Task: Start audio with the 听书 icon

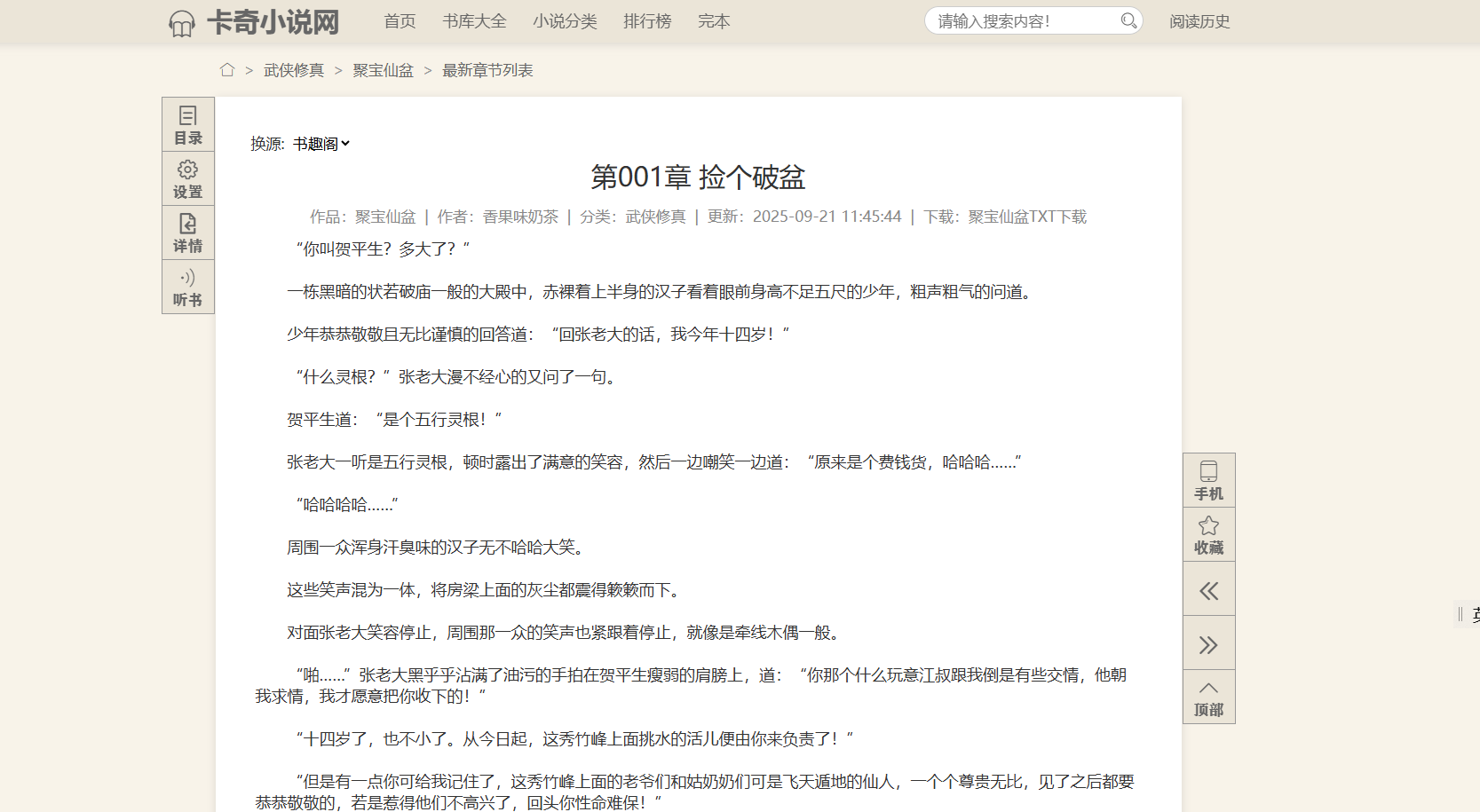Action: [187, 288]
